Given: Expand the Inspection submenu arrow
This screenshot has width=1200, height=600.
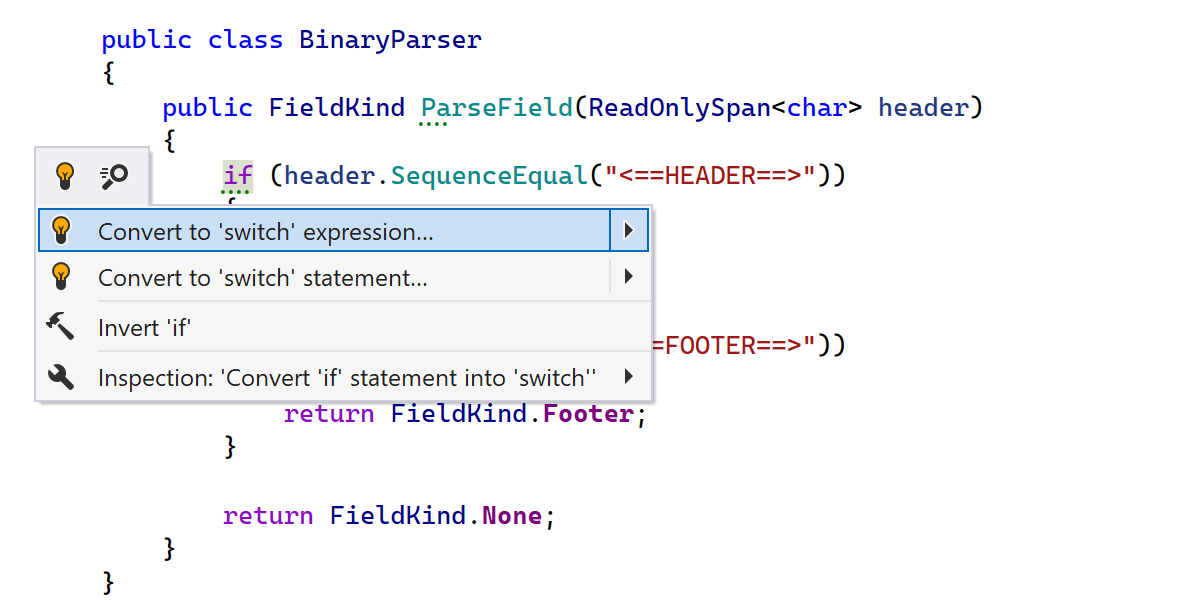Looking at the screenshot, I should 628,377.
